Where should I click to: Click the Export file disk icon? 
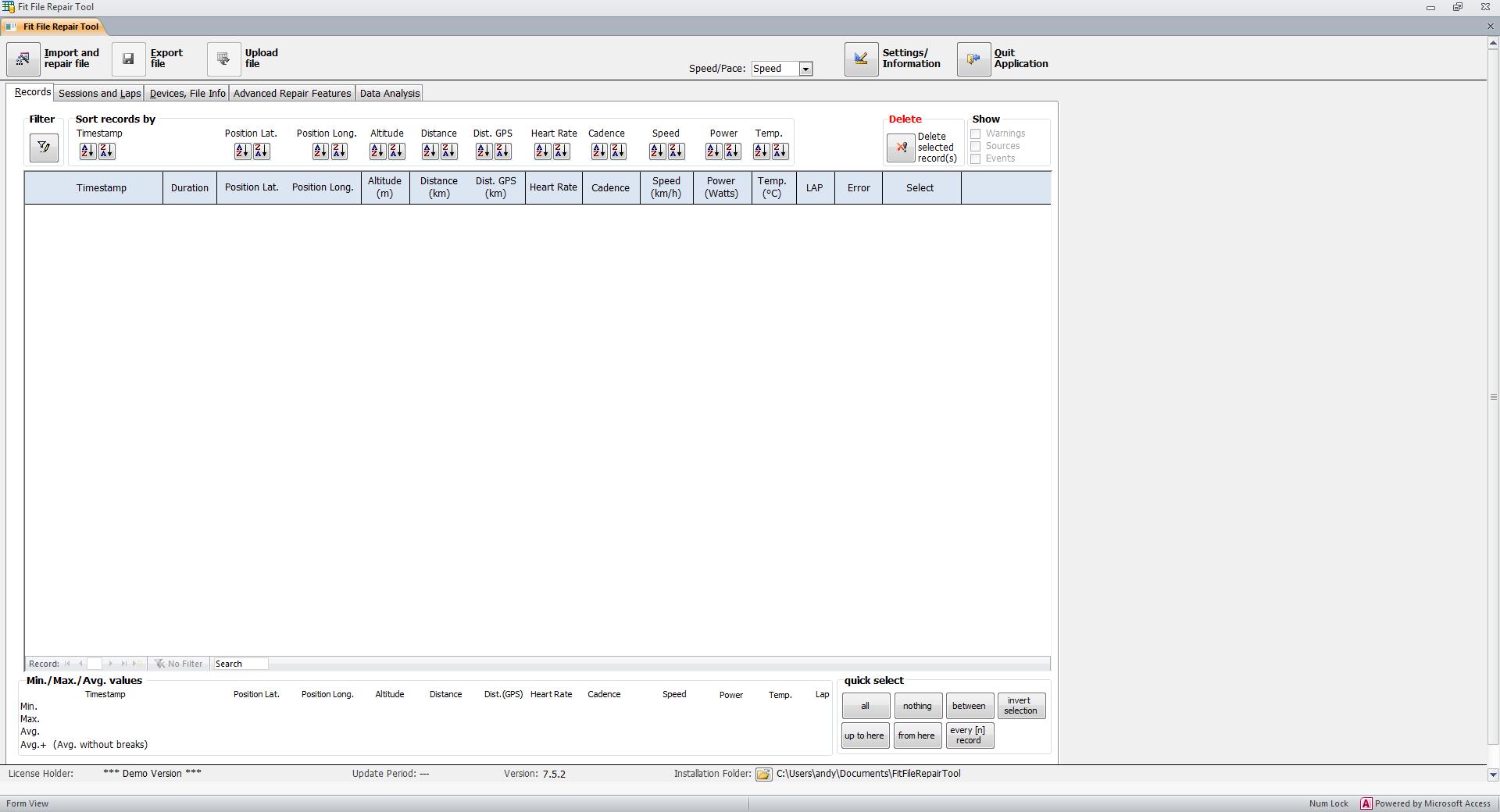coord(129,59)
